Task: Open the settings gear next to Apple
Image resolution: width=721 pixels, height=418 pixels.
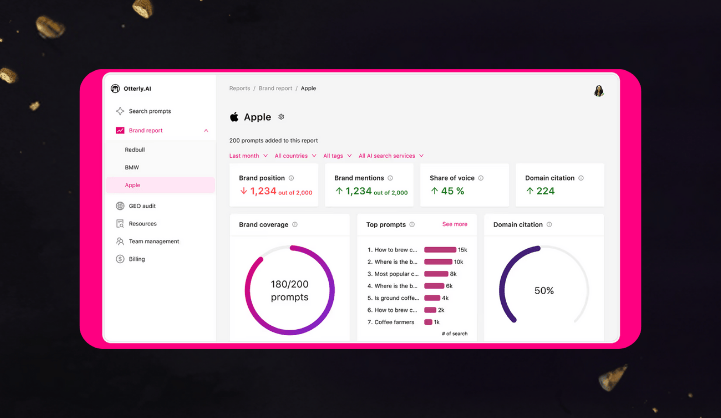Action: (281, 117)
